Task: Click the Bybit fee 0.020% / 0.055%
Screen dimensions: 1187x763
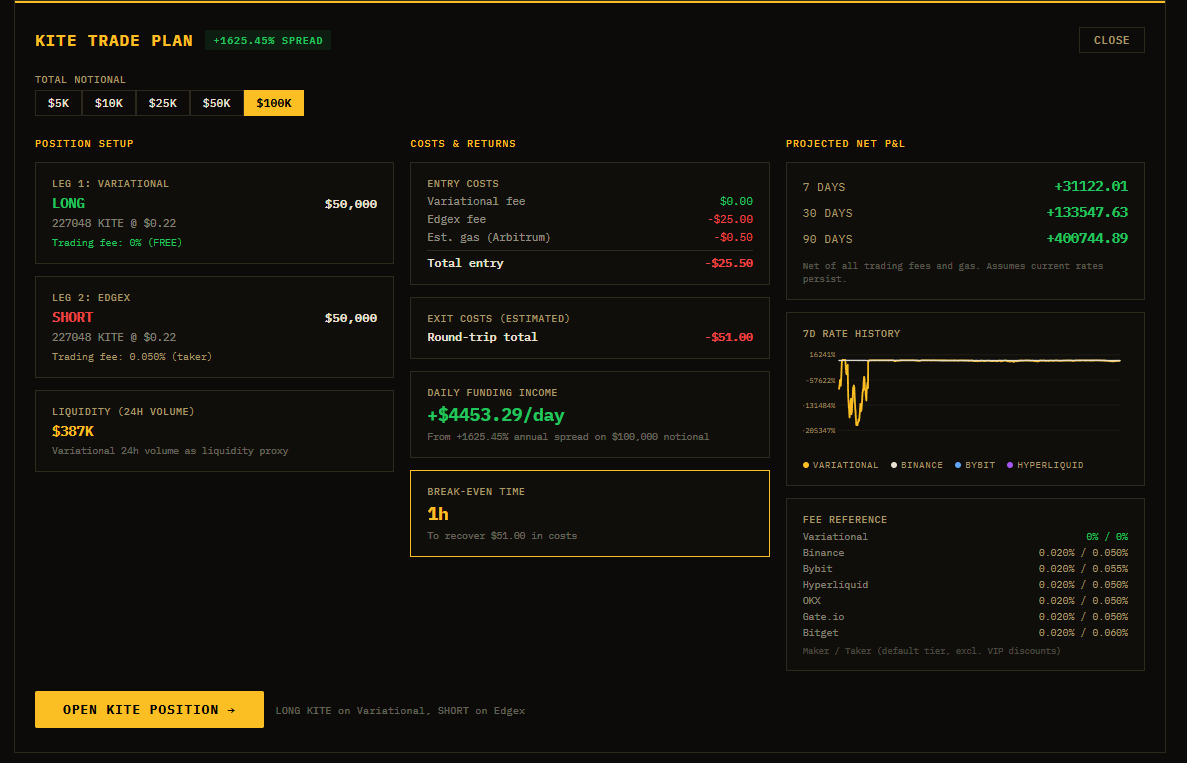Action: tap(1083, 568)
